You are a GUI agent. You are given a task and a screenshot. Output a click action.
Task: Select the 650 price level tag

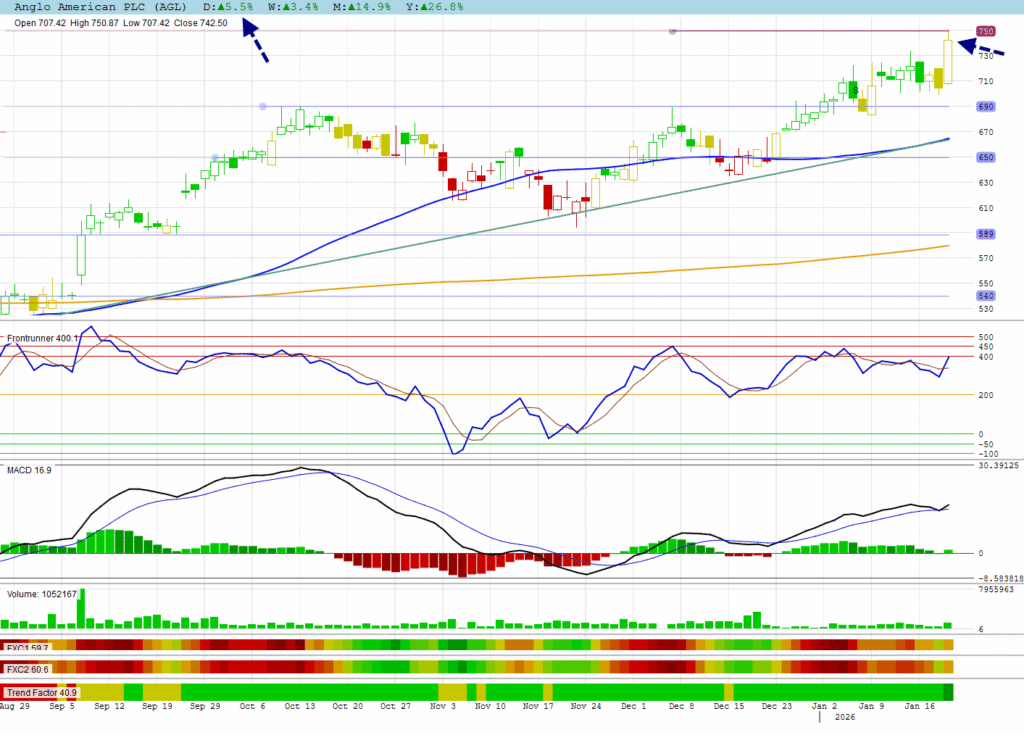point(985,158)
